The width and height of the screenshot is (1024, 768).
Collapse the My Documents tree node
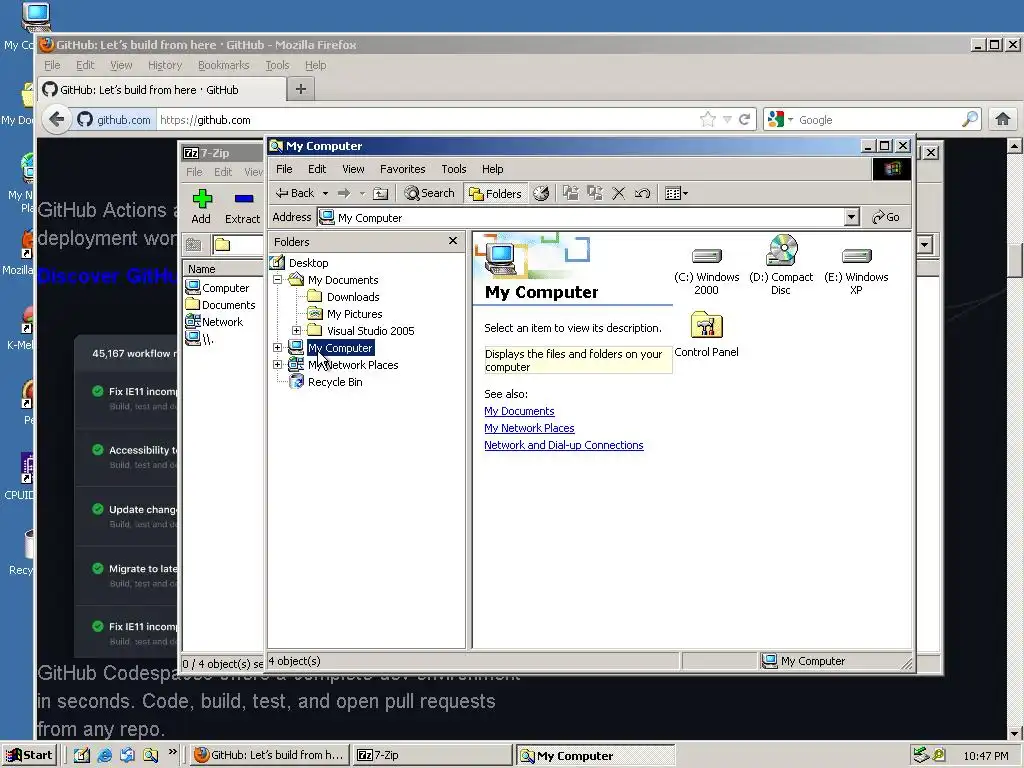pos(278,280)
